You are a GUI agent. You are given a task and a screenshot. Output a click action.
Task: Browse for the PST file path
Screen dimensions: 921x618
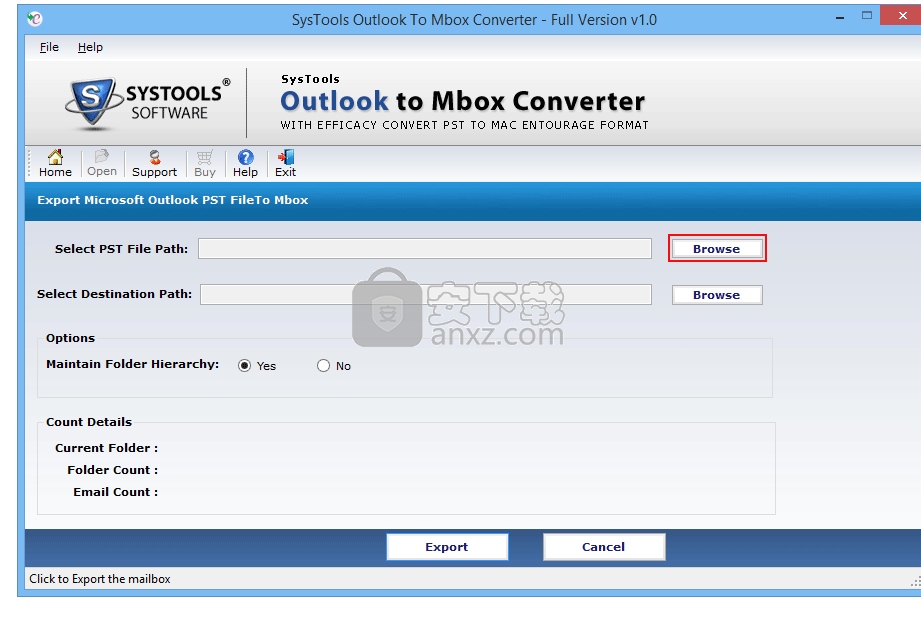click(x=717, y=248)
